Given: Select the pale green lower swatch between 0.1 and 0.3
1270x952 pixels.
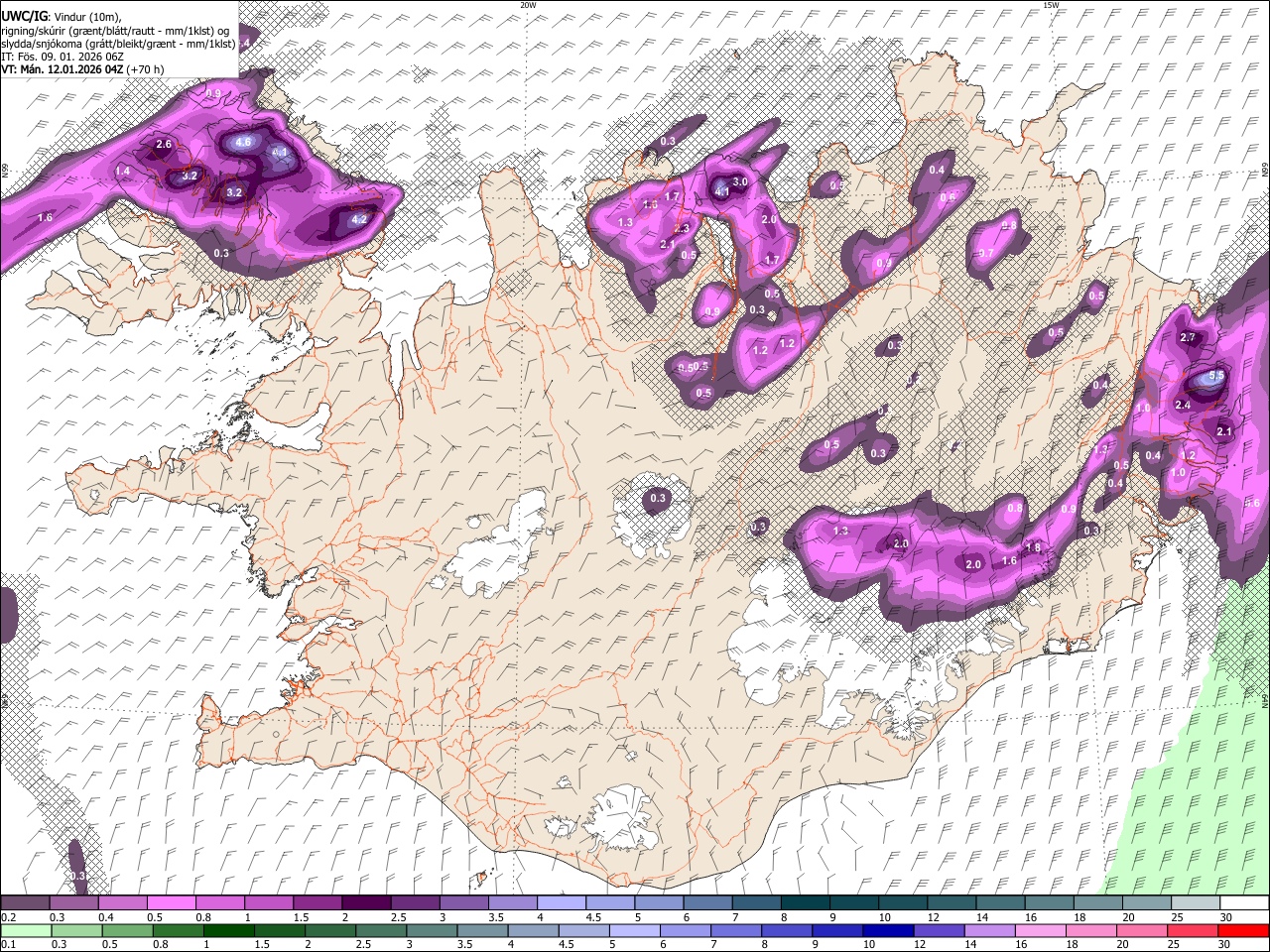Looking at the screenshot, I should pos(26,930).
